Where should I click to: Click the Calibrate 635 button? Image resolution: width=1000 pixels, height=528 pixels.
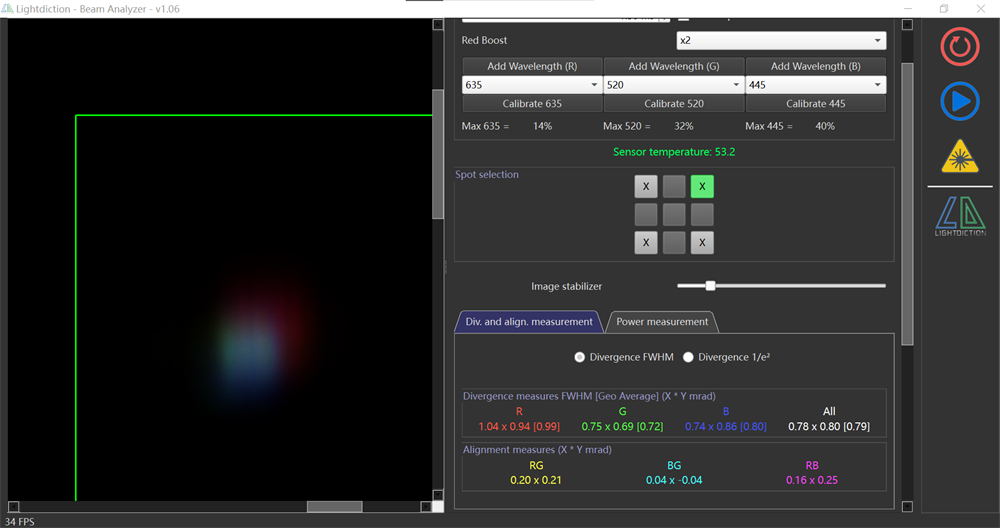pyautogui.click(x=531, y=104)
